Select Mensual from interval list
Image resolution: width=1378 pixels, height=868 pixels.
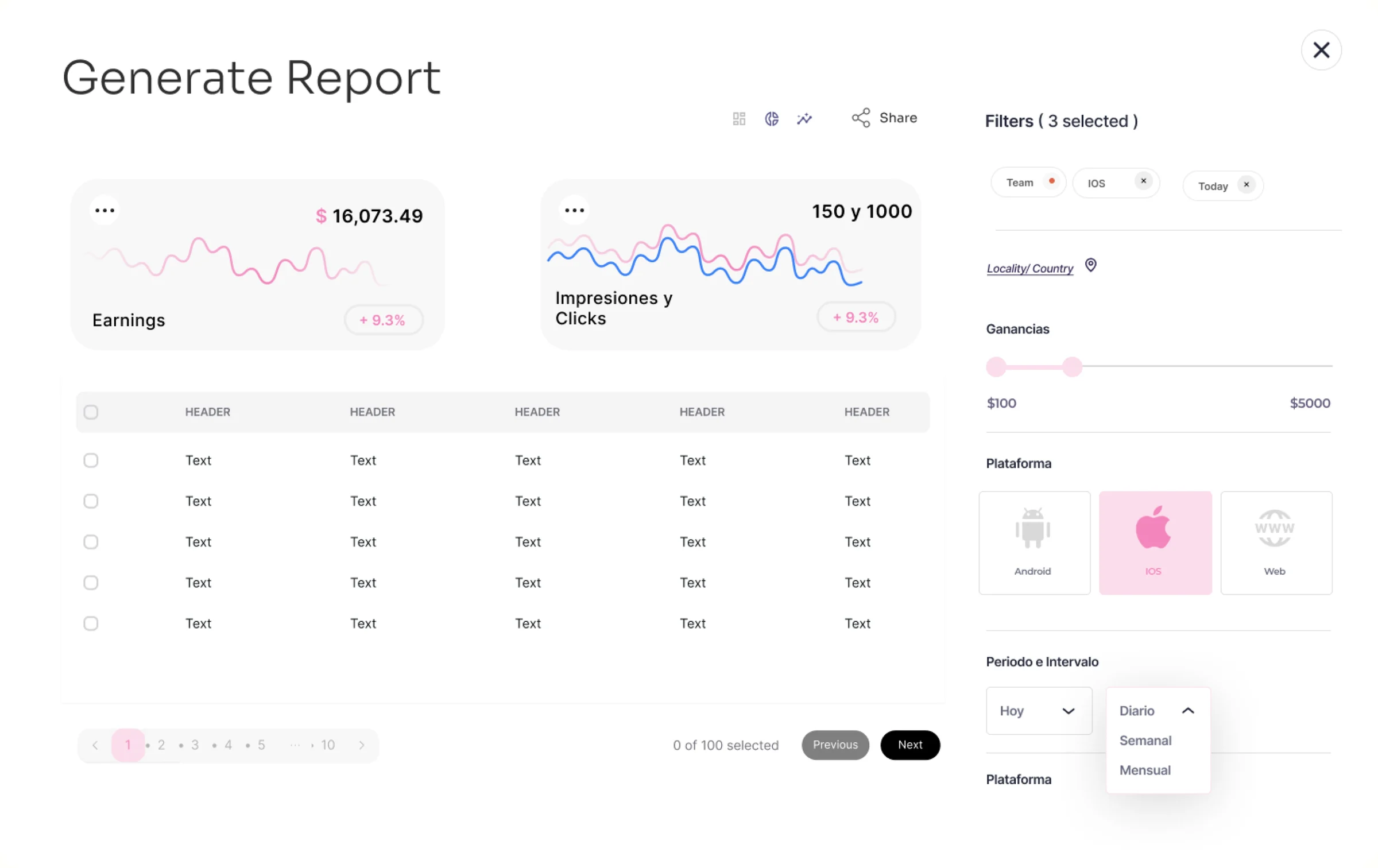(1144, 770)
